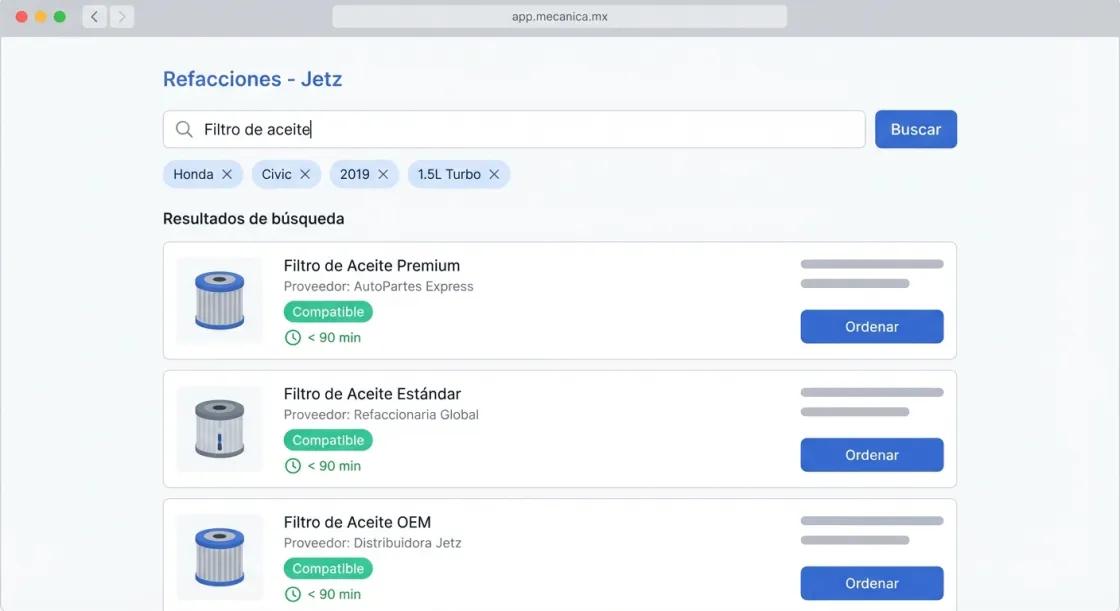This screenshot has width=1120, height=611.
Task: Click the Filtro de Aceite Estándar product thumbnail
Action: click(219, 428)
